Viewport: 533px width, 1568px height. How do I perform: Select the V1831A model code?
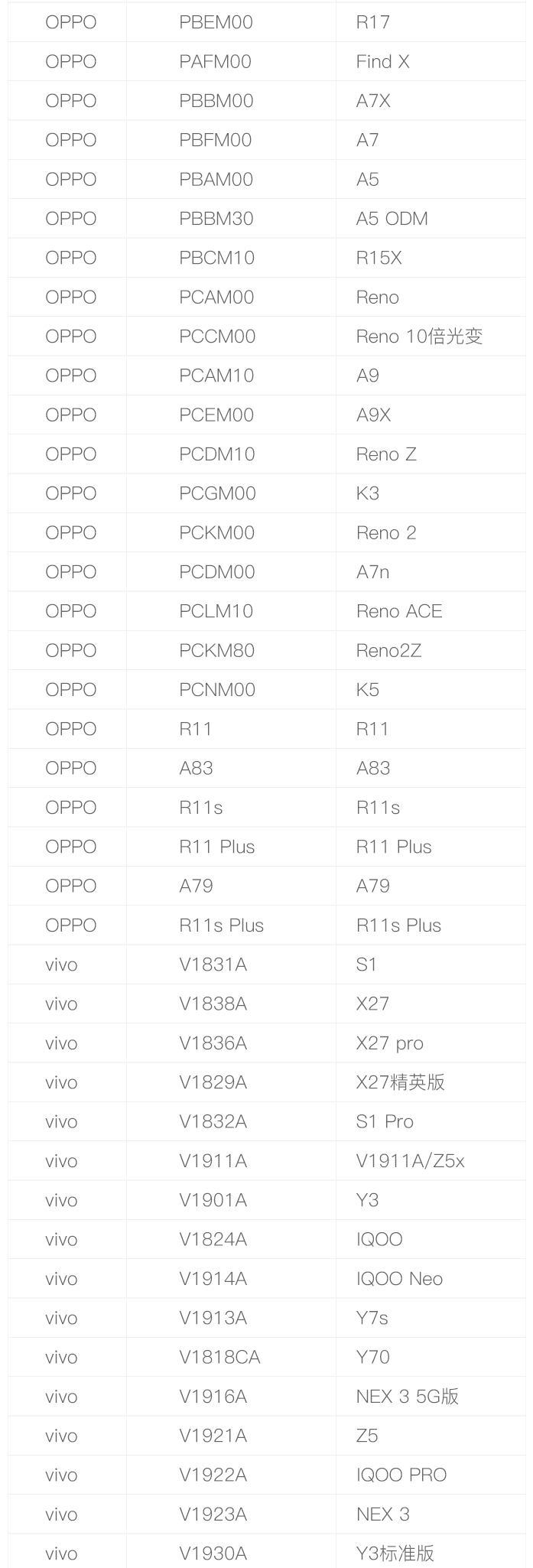[213, 965]
